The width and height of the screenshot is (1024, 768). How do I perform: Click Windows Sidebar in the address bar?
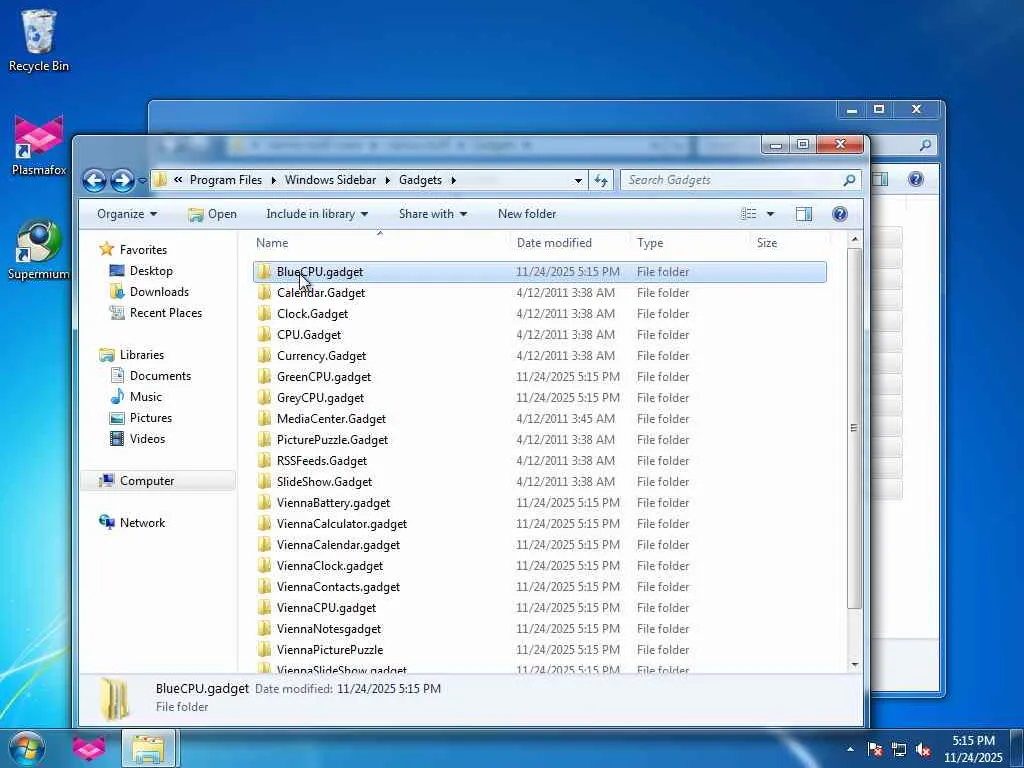330,180
